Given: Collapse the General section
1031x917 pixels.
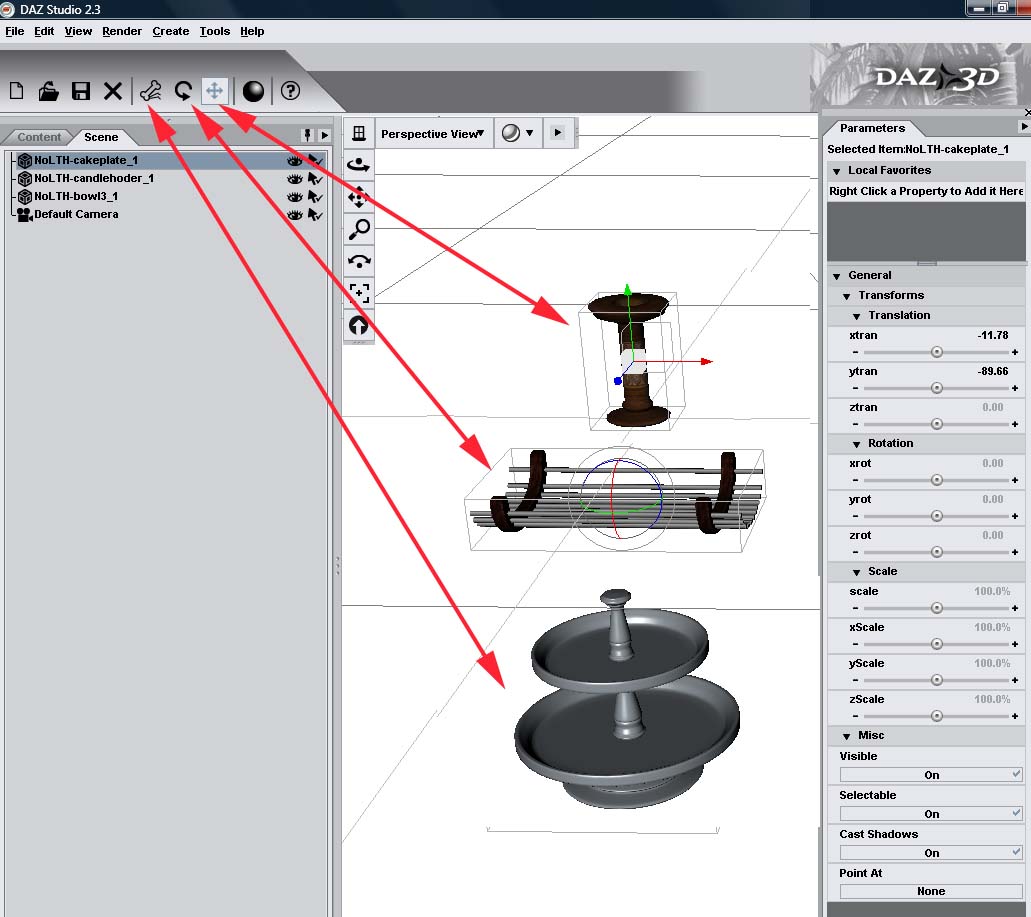Looking at the screenshot, I should (x=836, y=277).
